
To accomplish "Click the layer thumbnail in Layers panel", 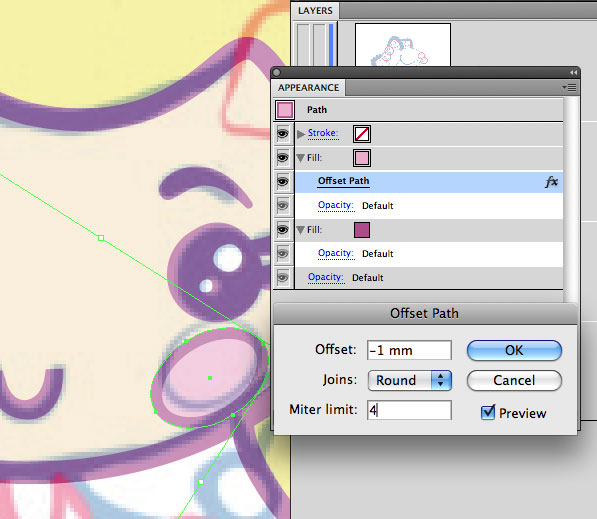I will [403, 45].
